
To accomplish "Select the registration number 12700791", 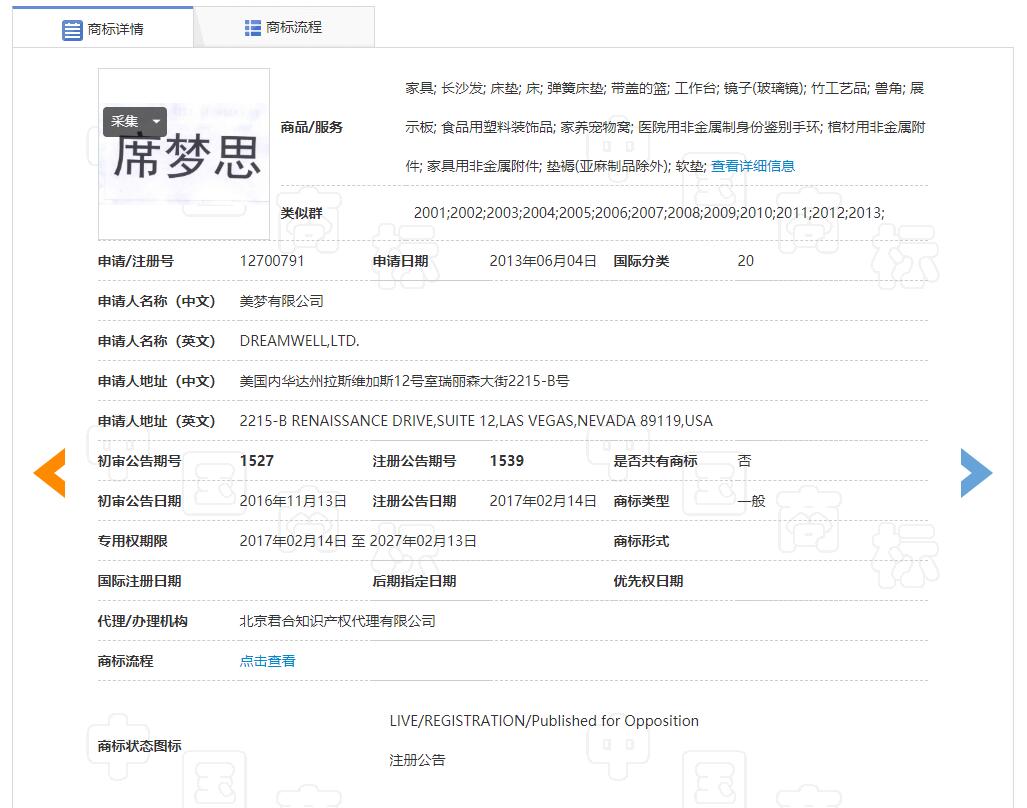I will point(272,261).
